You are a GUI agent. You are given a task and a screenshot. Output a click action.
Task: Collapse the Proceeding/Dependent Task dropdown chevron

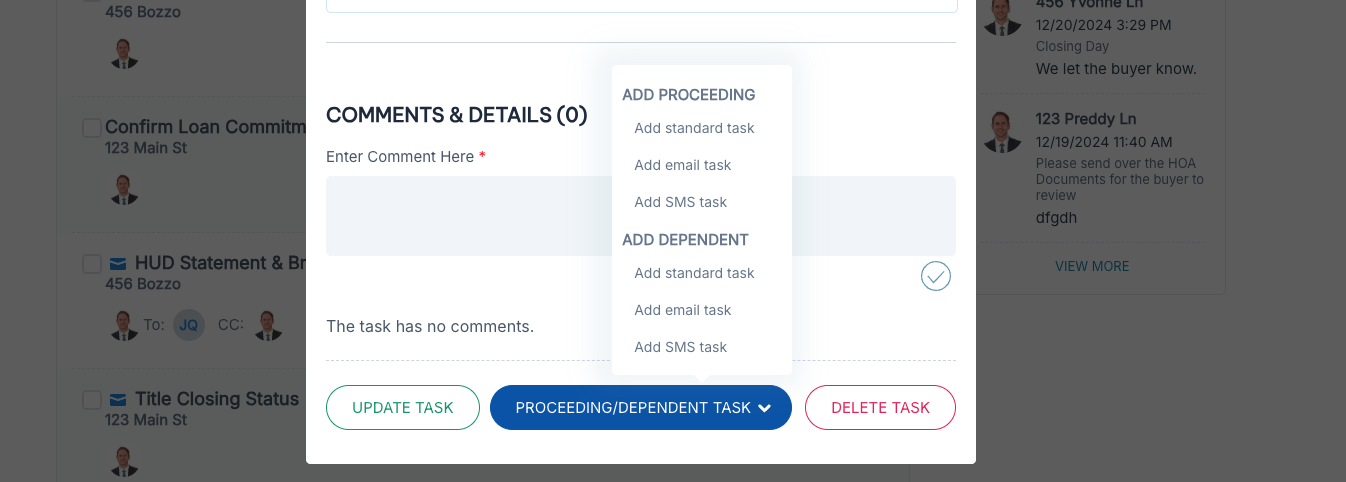(x=765, y=408)
